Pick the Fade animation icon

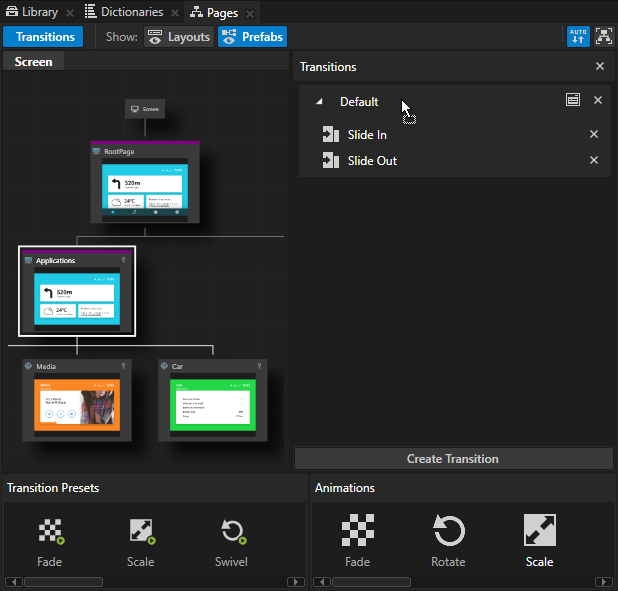[357, 531]
